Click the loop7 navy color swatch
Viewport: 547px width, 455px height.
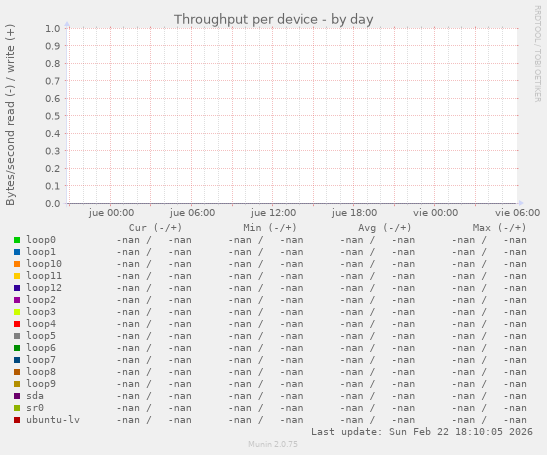(x=17, y=360)
